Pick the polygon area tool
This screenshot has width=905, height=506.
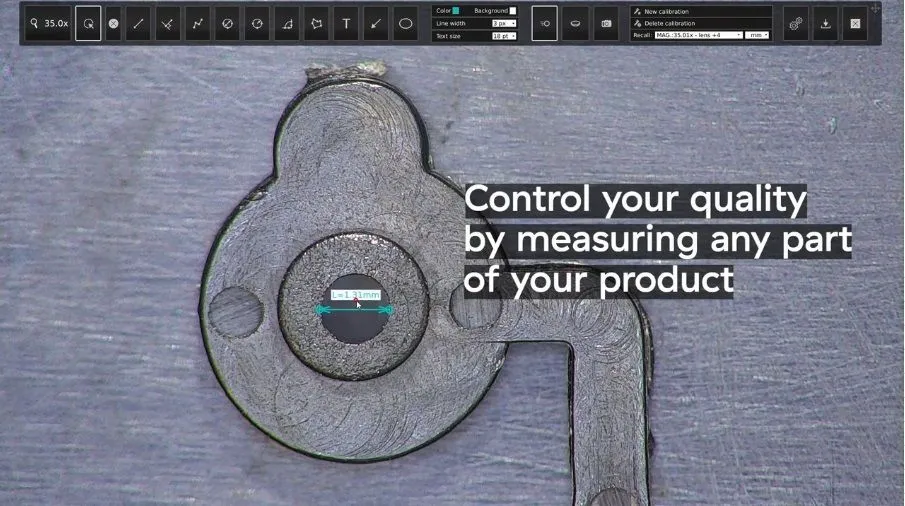coord(317,23)
